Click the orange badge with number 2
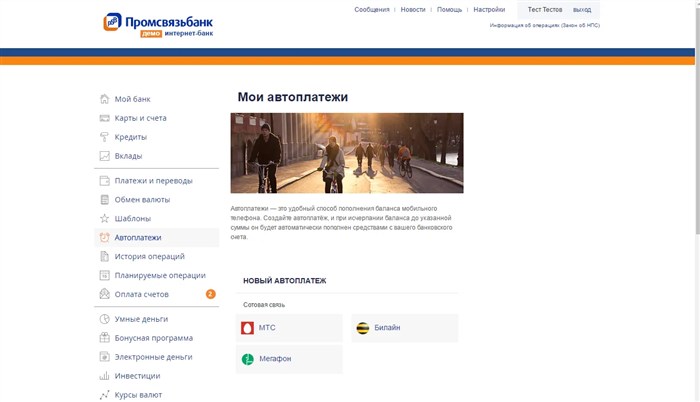Image resolution: width=700 pixels, height=402 pixels. tap(211, 294)
